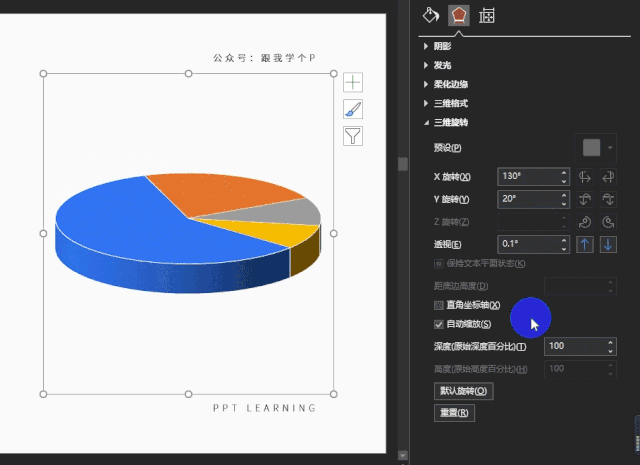The width and height of the screenshot is (640, 465).
Task: Click the Z counter-clockwise rotation icon
Action: tap(608, 222)
